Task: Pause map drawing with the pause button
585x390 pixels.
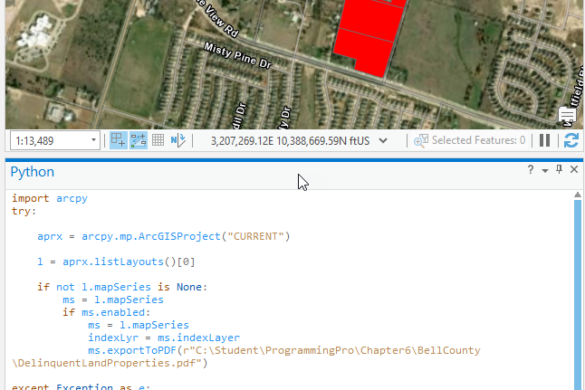Action: tap(545, 141)
